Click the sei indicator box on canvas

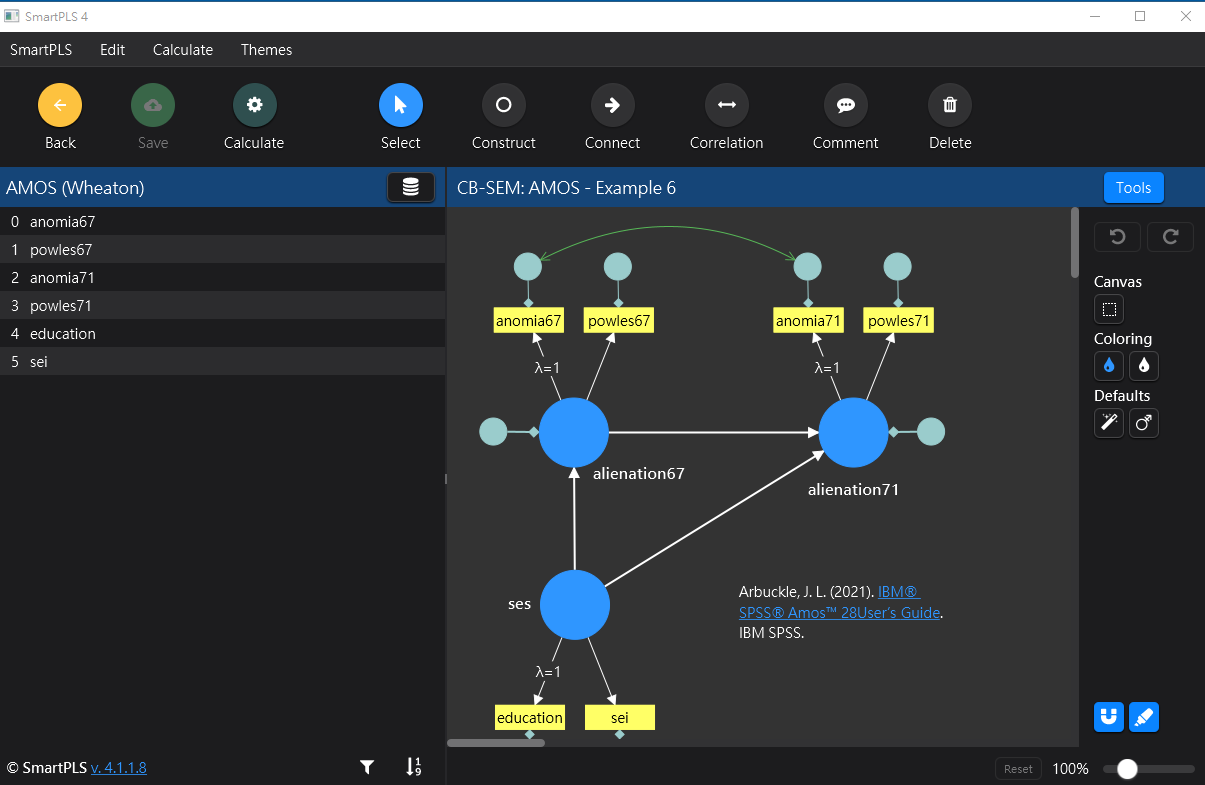tap(620, 717)
